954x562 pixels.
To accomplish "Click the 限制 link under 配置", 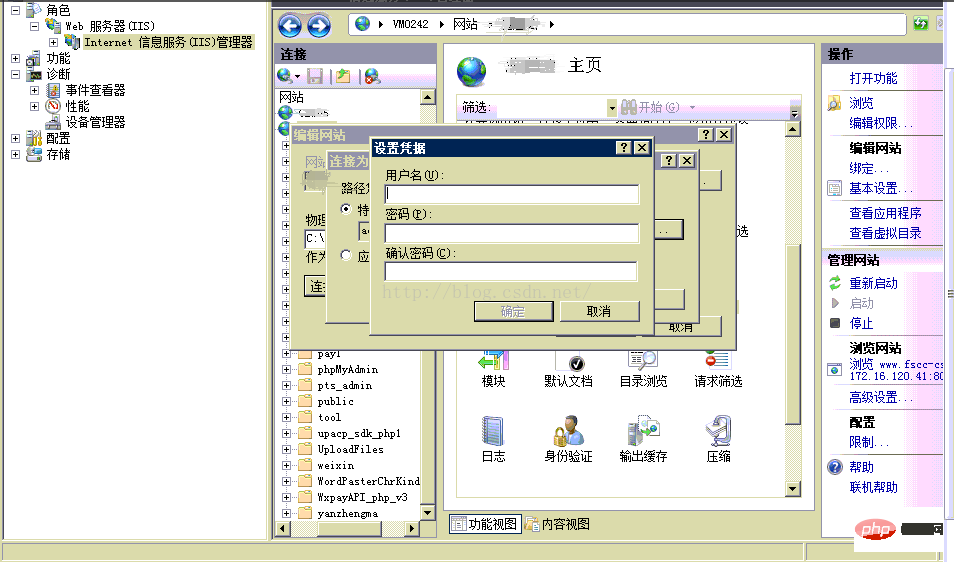I will pos(868,442).
